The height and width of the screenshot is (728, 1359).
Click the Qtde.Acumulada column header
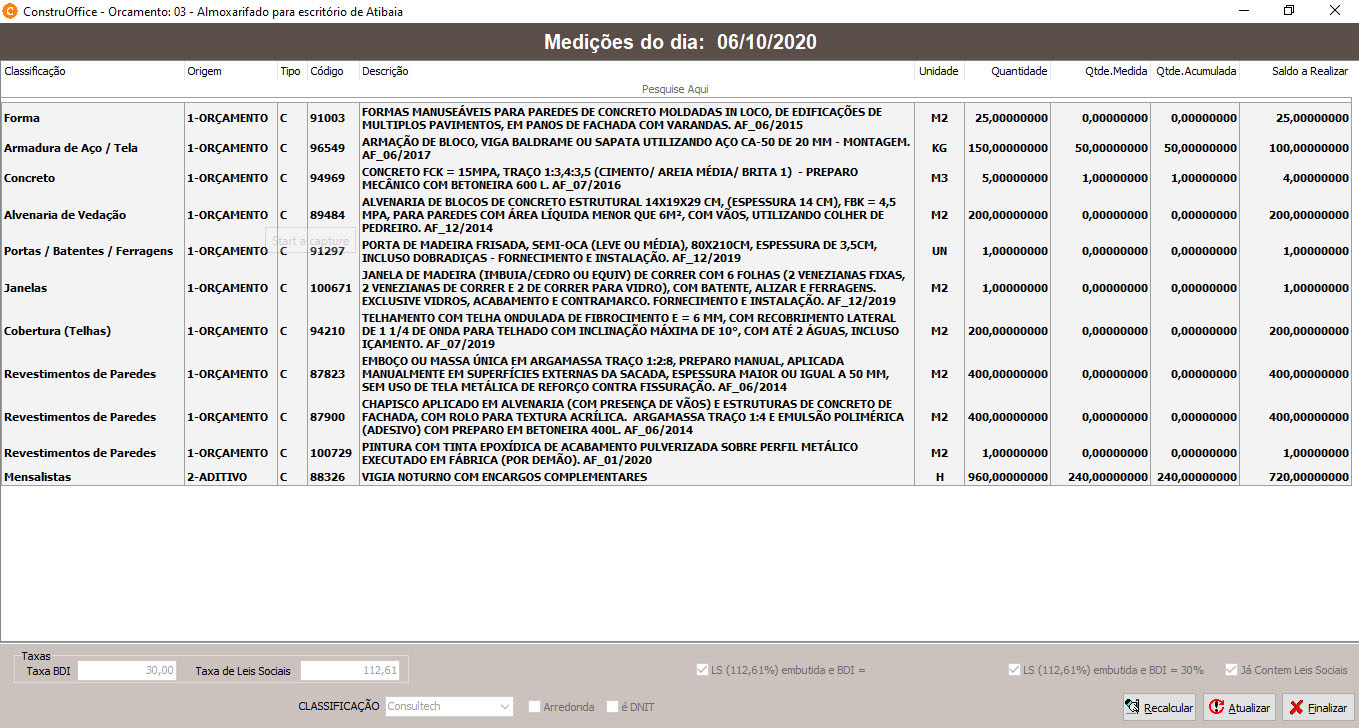[1196, 71]
